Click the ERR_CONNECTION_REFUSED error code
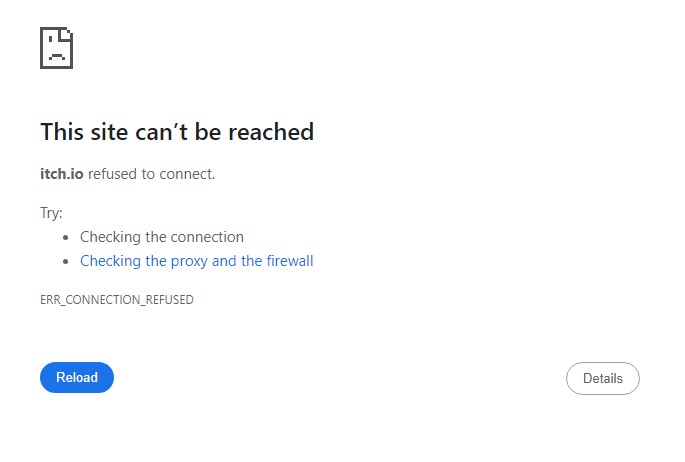Viewport: 685px width, 462px height. click(116, 299)
